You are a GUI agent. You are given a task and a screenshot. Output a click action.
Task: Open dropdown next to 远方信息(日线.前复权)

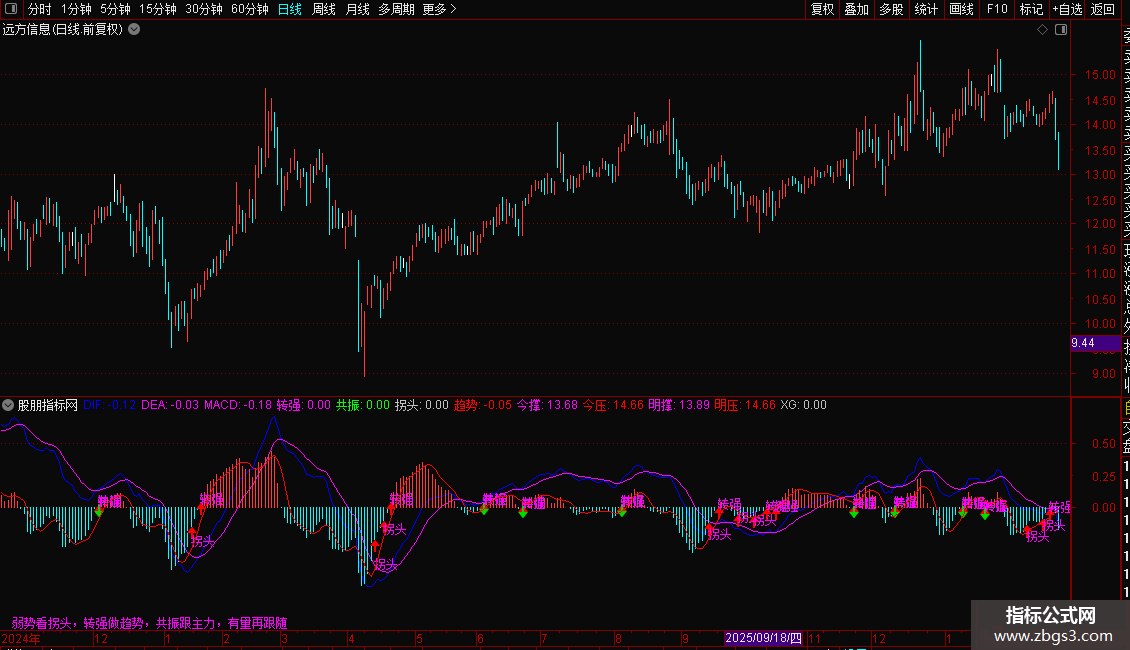pos(134,30)
